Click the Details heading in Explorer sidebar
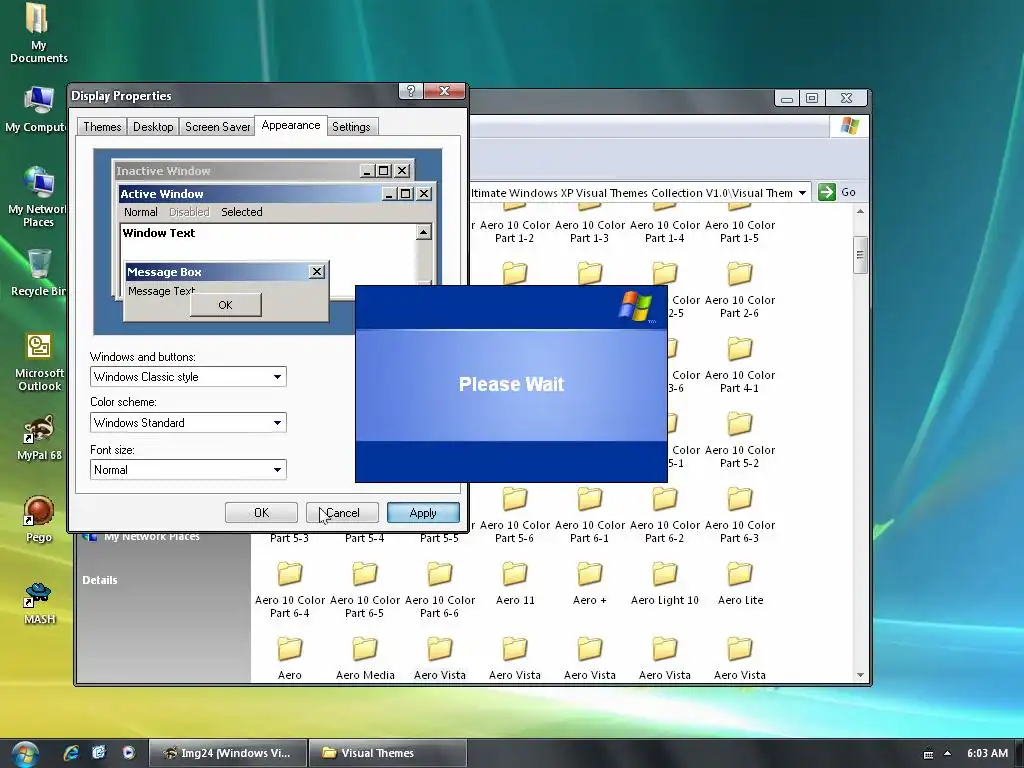The height and width of the screenshot is (768, 1024). 100,580
